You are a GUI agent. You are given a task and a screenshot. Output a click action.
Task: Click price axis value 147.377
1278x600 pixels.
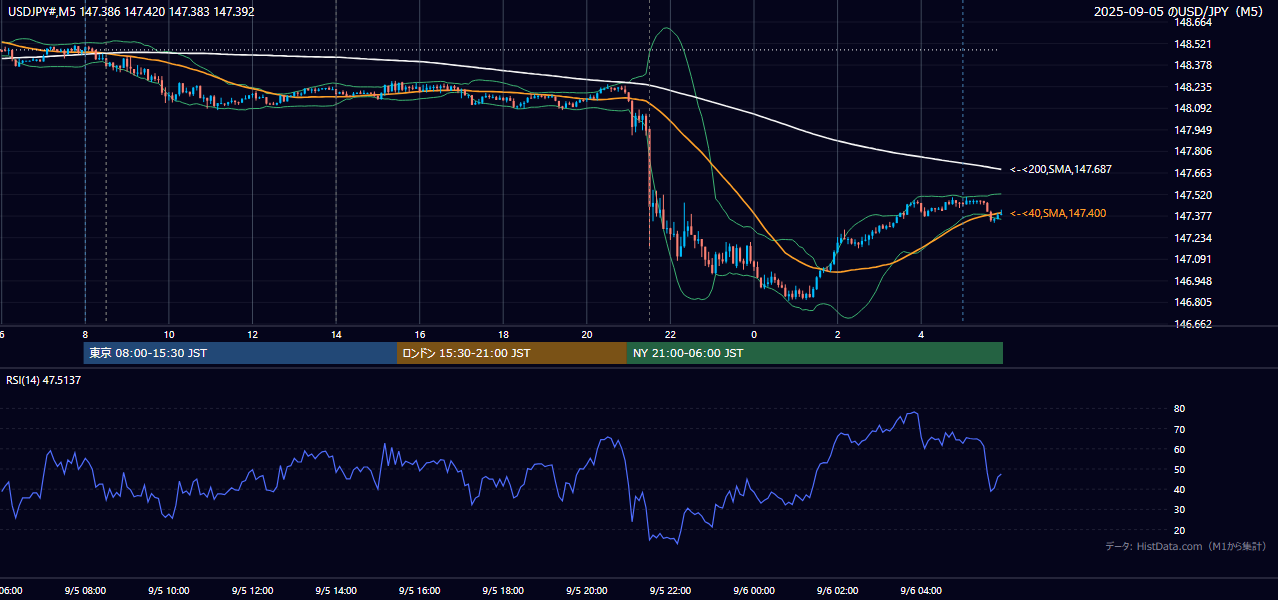click(1192, 216)
